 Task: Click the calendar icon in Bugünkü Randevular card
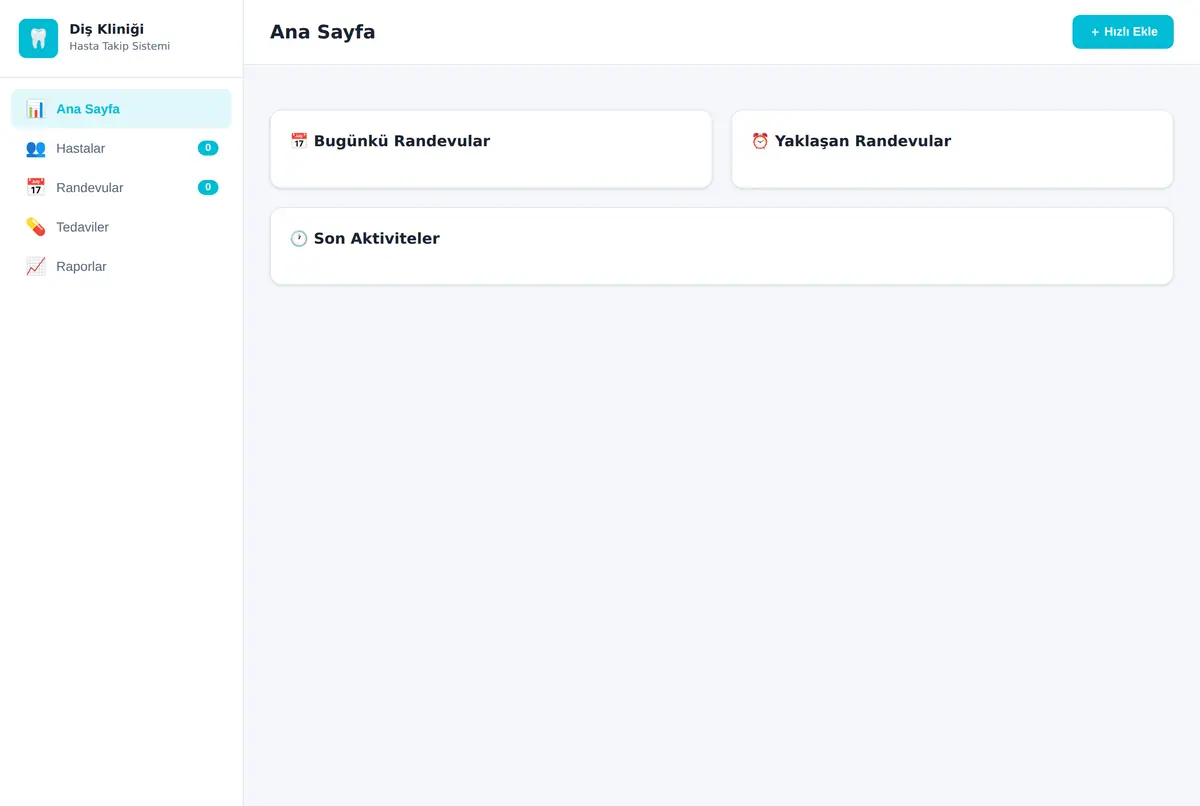click(299, 141)
